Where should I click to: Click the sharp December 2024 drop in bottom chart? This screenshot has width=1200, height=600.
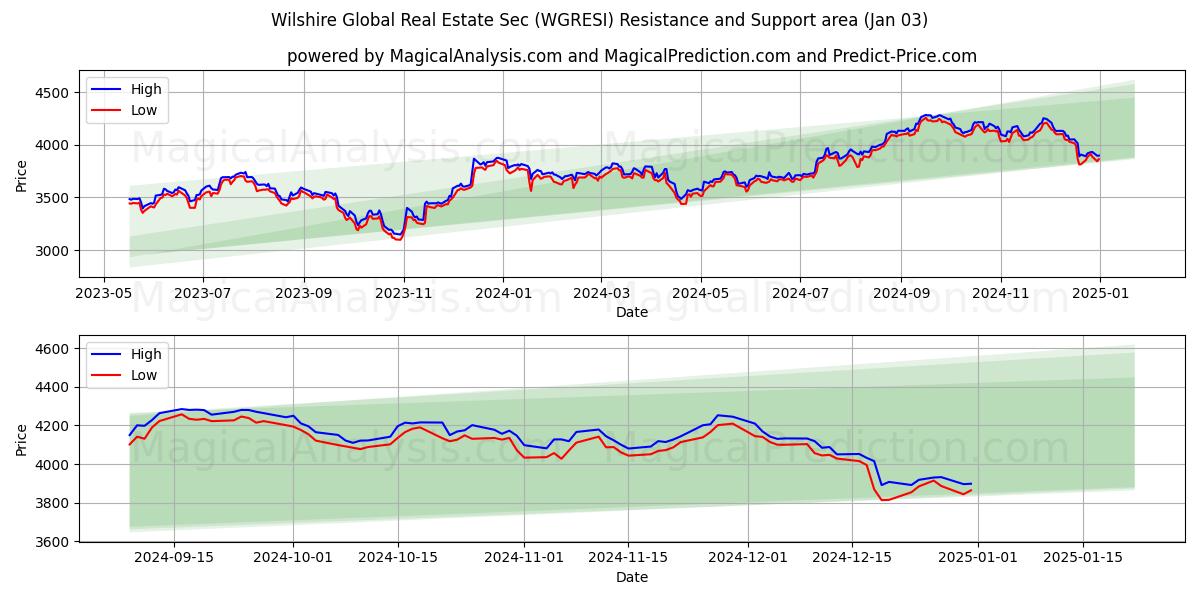coord(878,478)
